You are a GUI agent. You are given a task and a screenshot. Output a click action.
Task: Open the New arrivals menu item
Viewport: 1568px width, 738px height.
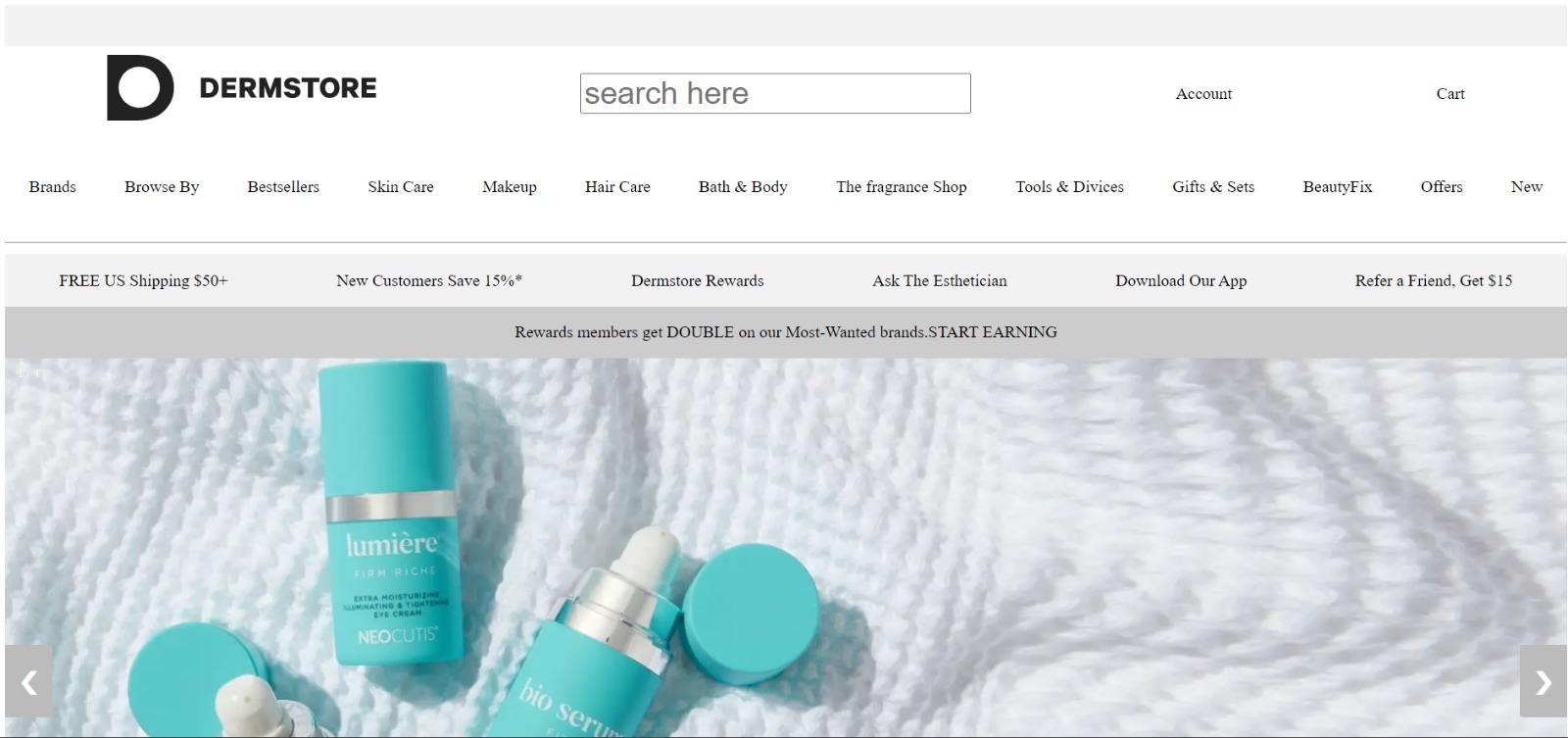1527,187
